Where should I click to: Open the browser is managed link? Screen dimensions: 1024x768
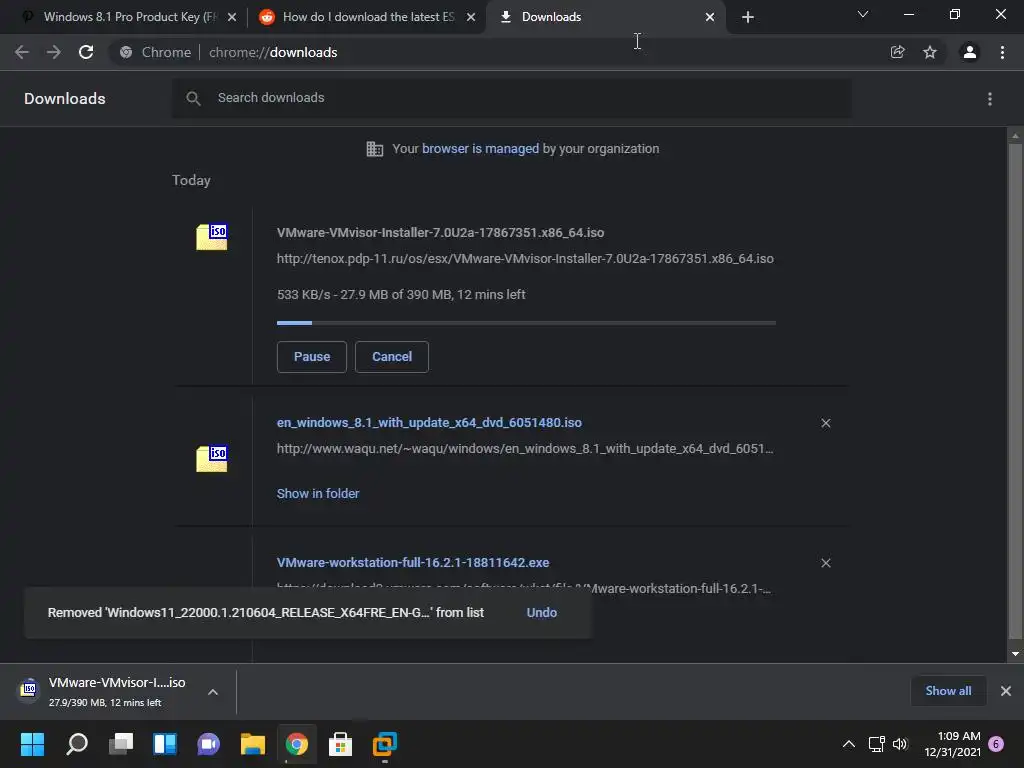(x=480, y=149)
